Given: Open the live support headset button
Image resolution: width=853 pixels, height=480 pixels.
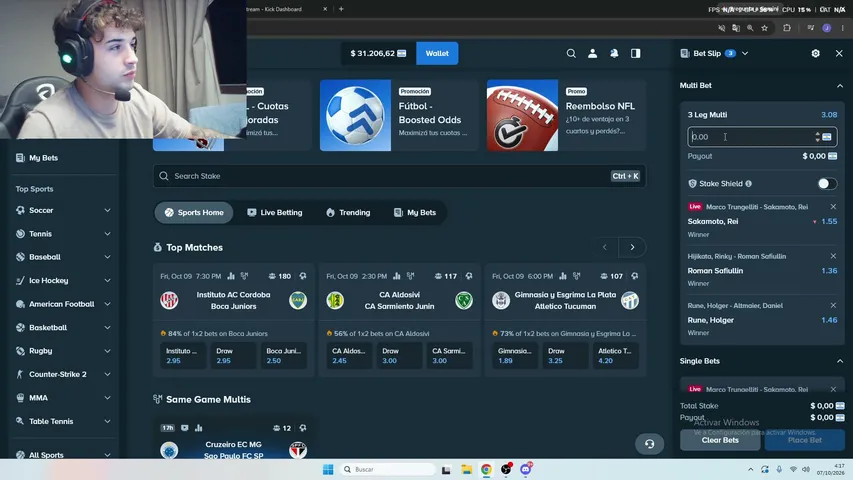Looking at the screenshot, I should pos(650,444).
